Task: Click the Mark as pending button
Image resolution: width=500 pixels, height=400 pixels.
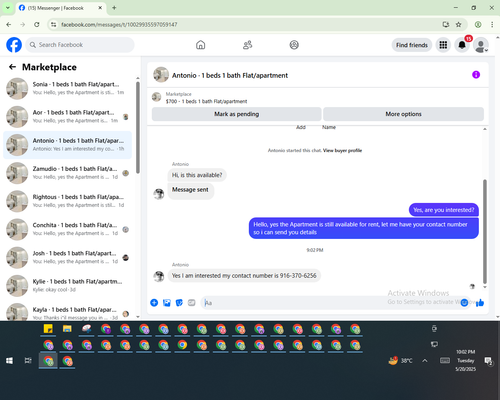Action: (237, 114)
